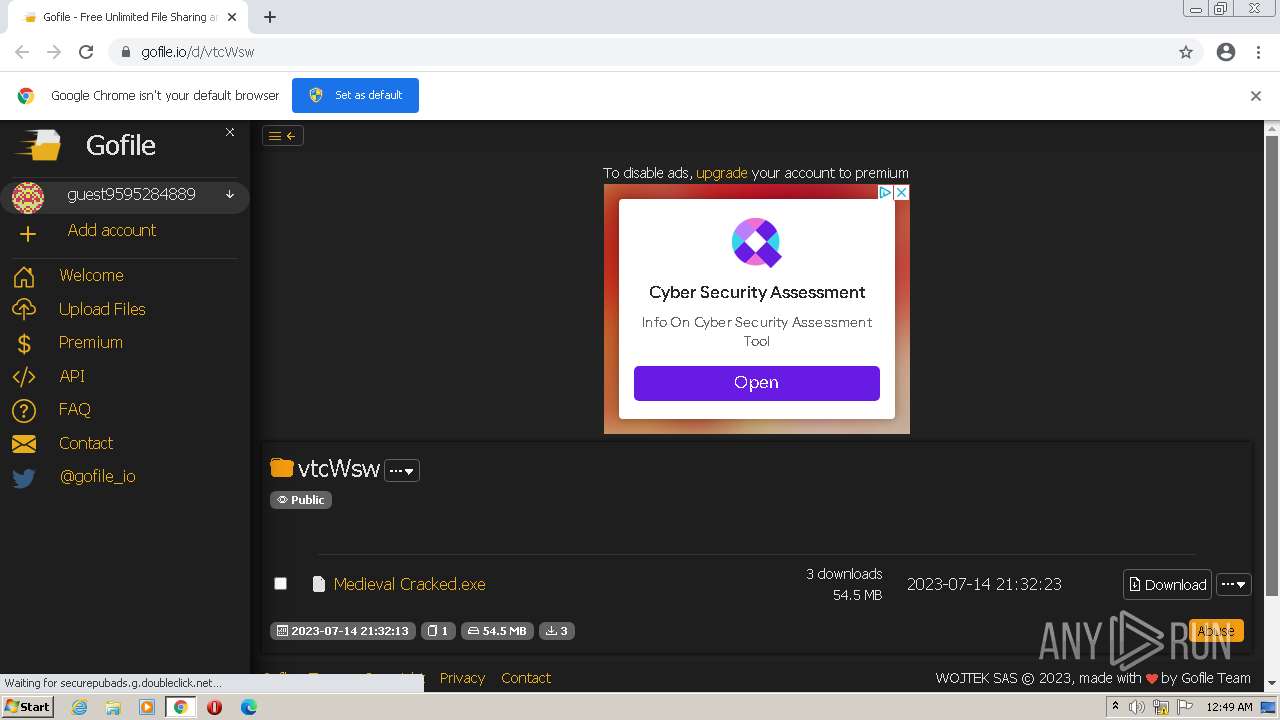Collapse sidebar with the hamburger toggle button
Image resolution: width=1280 pixels, height=720 pixels.
283,136
